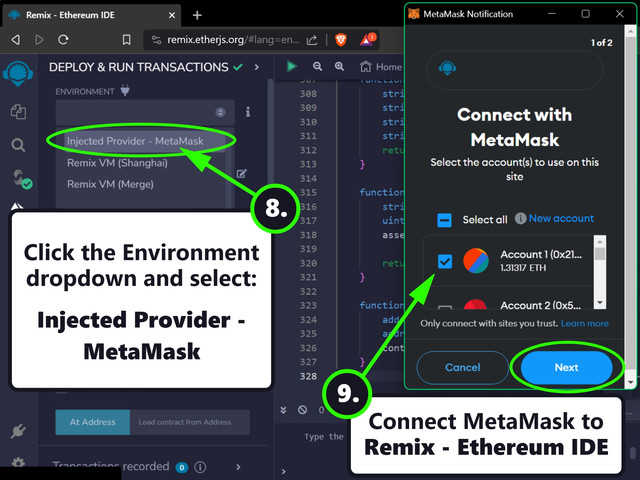Open the Solidity compiler sidebar icon
640x480 pixels.
click(18, 179)
